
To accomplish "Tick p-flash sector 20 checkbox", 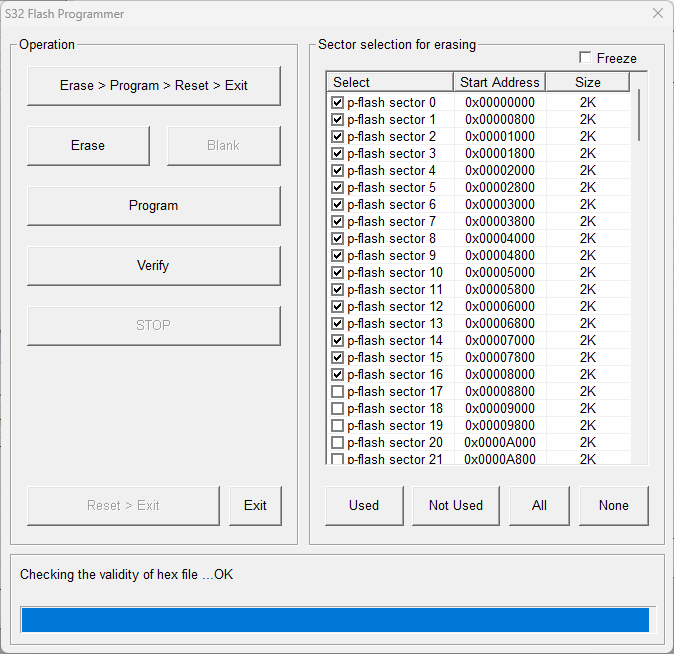I will click(x=338, y=442).
